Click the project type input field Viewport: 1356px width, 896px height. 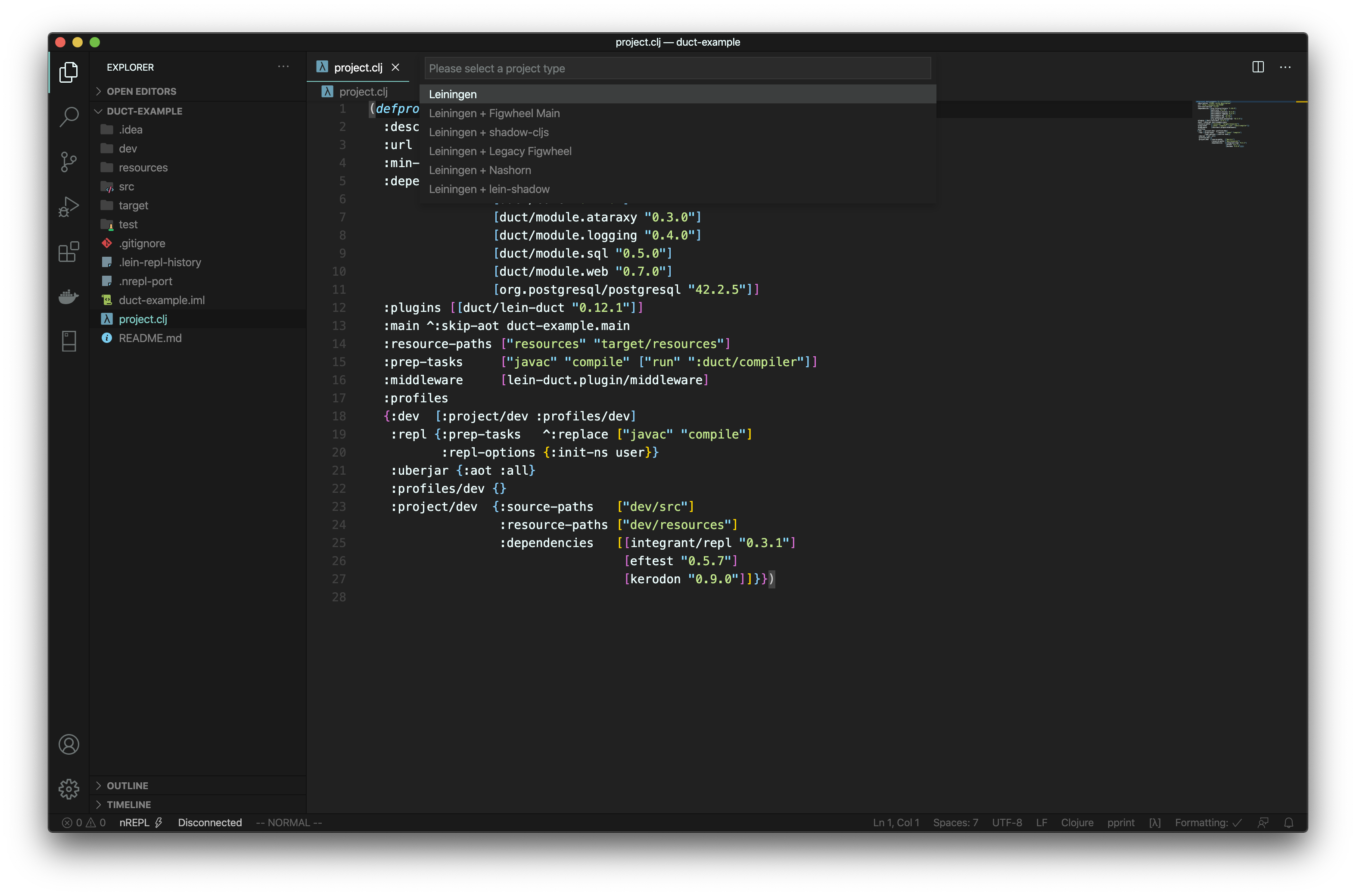coord(677,68)
